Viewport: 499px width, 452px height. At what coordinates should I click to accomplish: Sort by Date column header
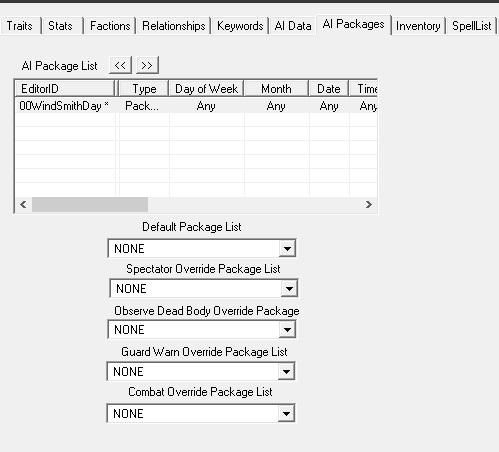(329, 89)
